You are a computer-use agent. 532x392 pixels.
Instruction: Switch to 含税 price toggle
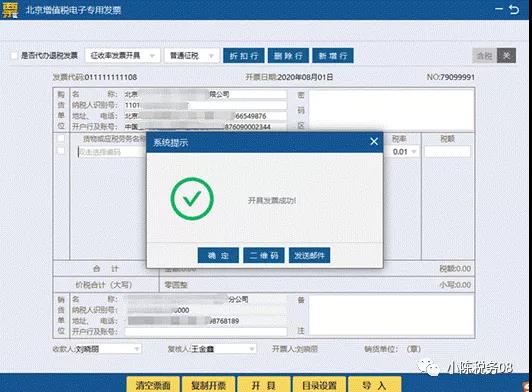click(x=484, y=56)
